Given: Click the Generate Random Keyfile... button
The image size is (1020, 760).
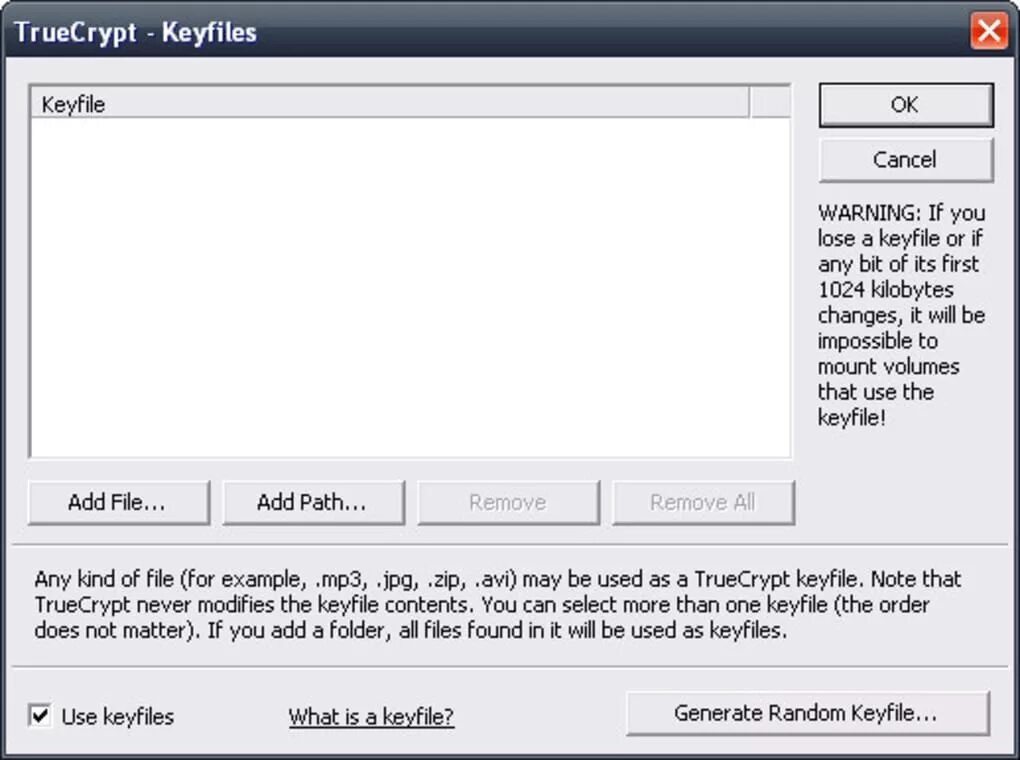Looking at the screenshot, I should point(807,713).
